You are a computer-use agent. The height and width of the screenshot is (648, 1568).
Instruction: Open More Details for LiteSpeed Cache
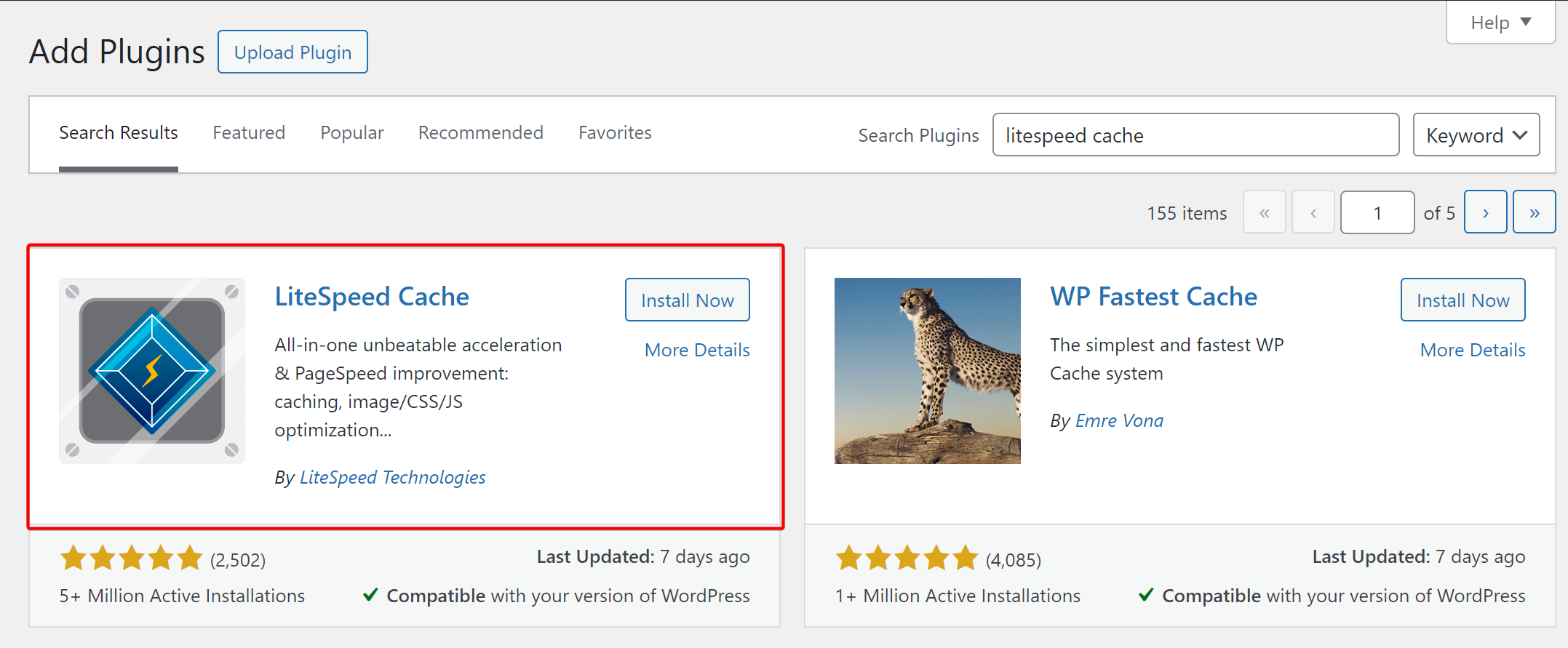pos(696,350)
